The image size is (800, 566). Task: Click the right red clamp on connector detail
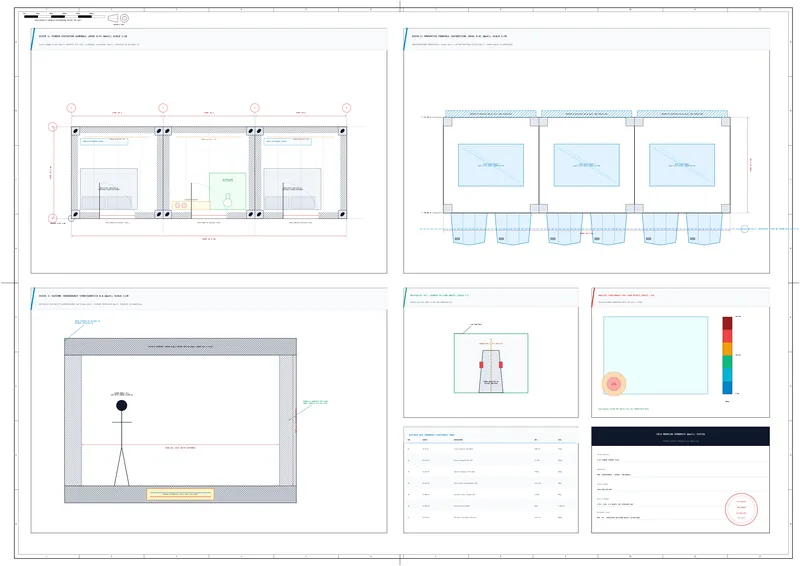point(501,364)
